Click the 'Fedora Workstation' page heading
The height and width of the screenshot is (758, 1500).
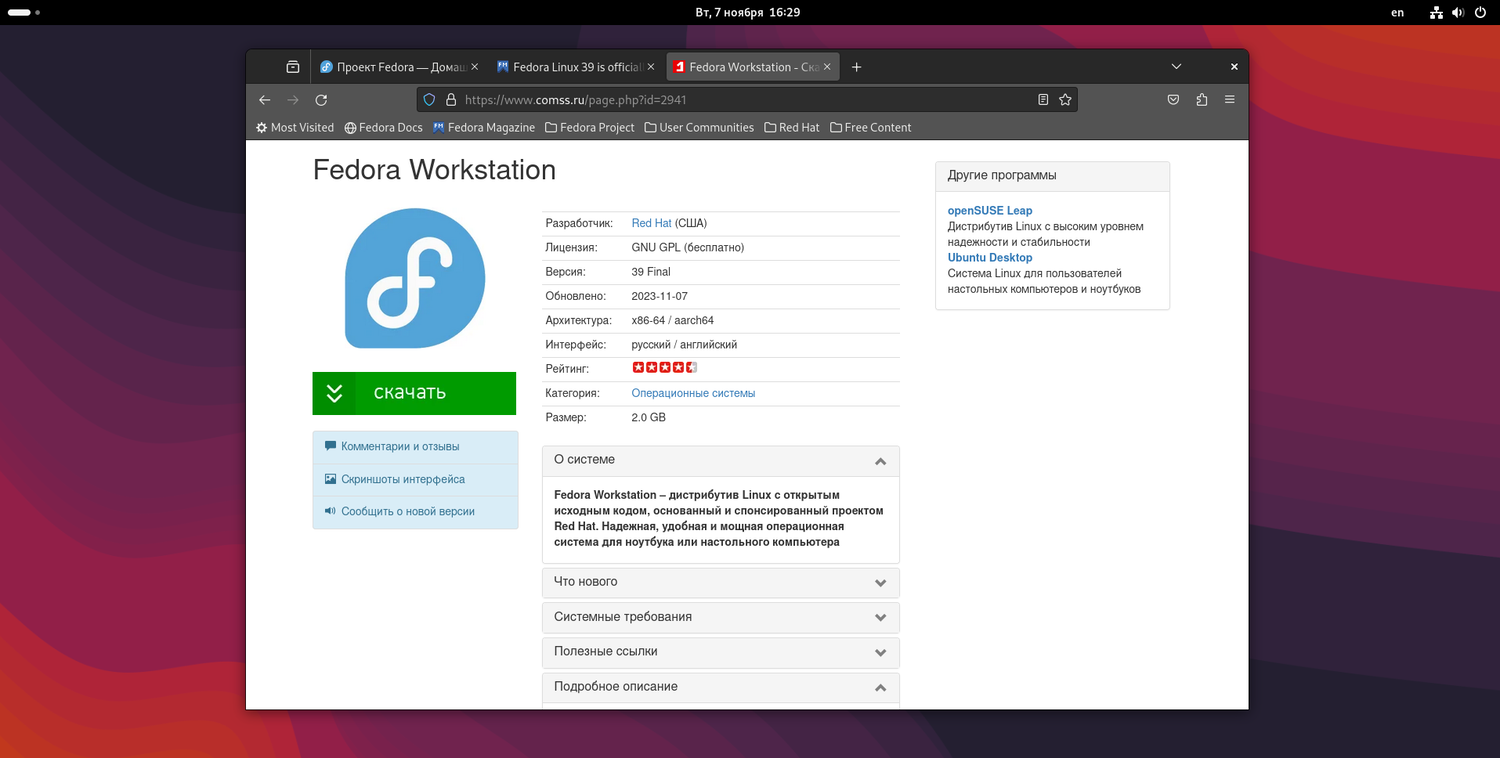tap(434, 170)
